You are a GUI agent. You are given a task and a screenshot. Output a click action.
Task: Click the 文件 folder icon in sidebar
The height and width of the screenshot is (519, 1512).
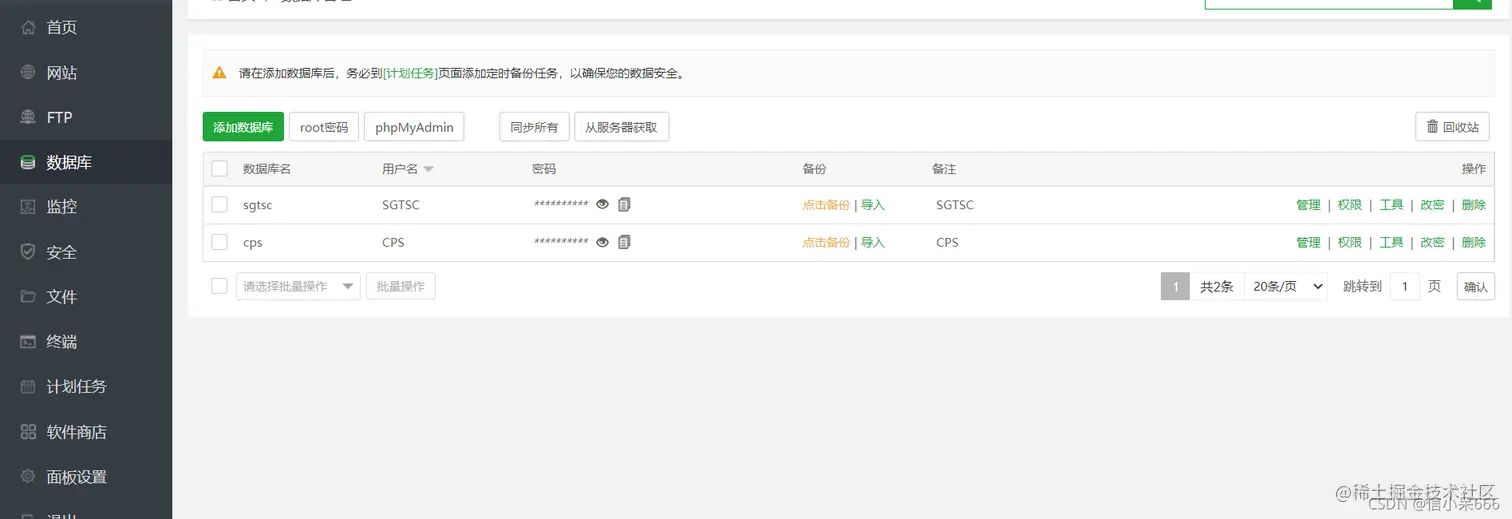point(28,297)
